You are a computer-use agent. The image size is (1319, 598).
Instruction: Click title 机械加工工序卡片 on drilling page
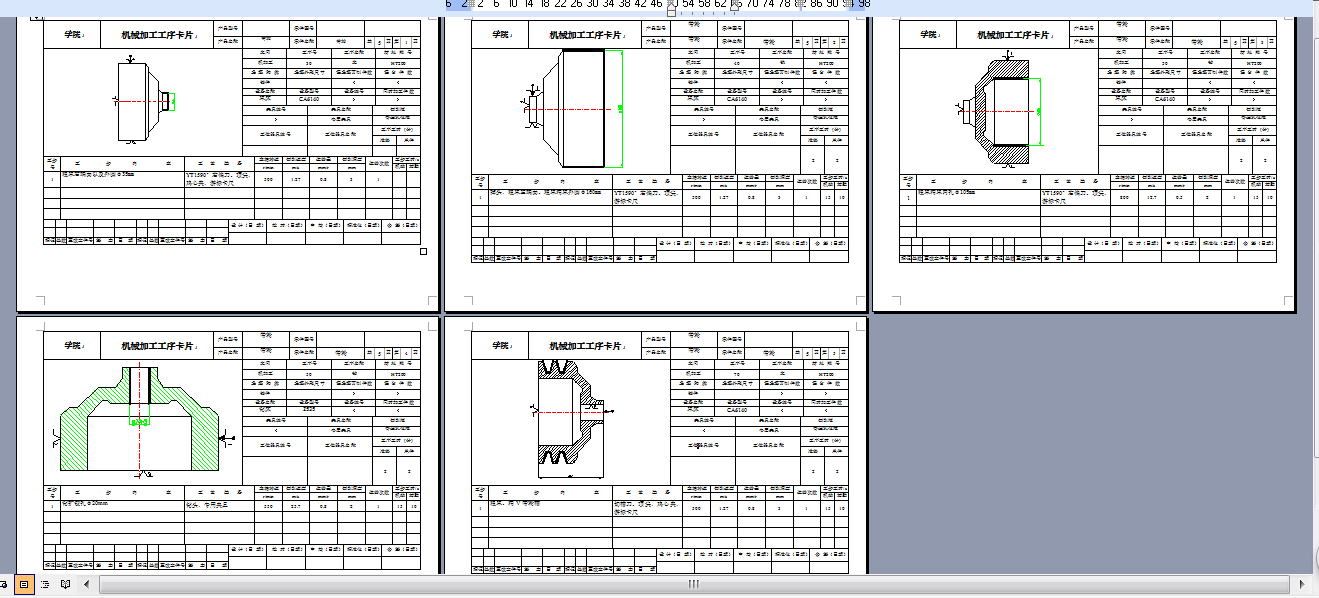click(159, 346)
